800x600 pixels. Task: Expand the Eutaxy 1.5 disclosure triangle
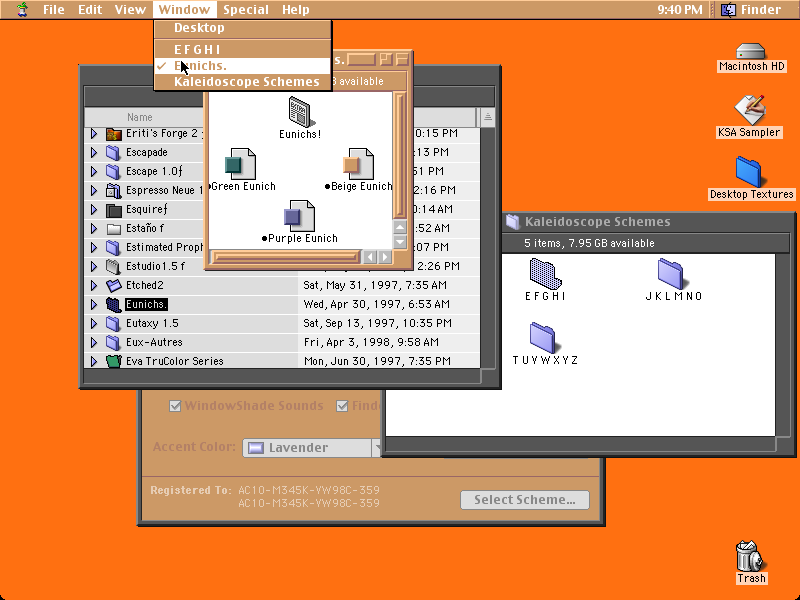pos(94,323)
